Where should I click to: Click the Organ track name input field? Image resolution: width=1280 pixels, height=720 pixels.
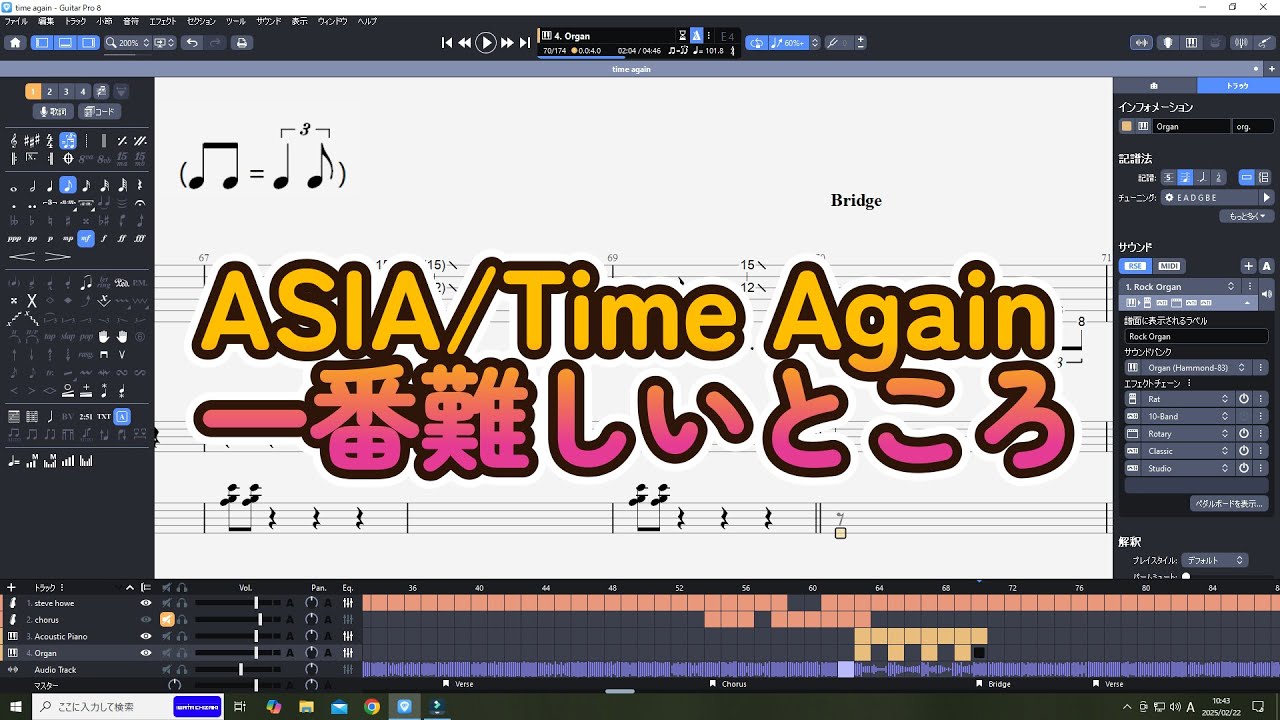(1191, 127)
